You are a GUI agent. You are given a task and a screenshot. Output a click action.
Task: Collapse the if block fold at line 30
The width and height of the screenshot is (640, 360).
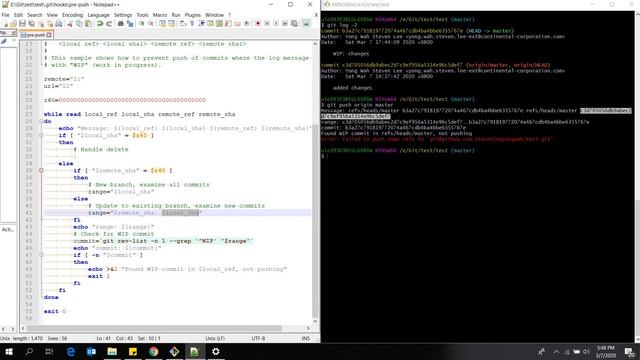pyautogui.click(x=41, y=135)
